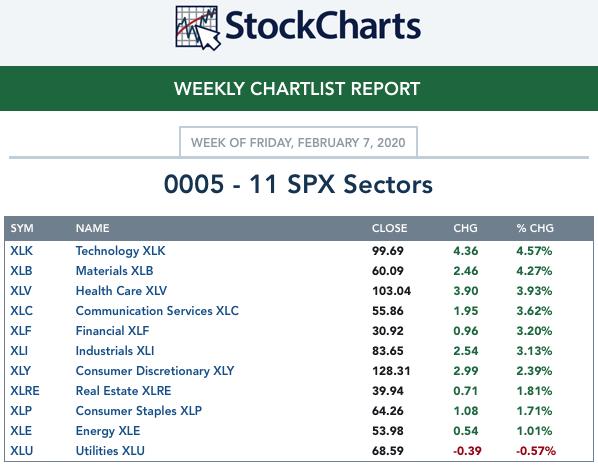
Task: Click the XLF symbol link
Action: tap(21, 331)
